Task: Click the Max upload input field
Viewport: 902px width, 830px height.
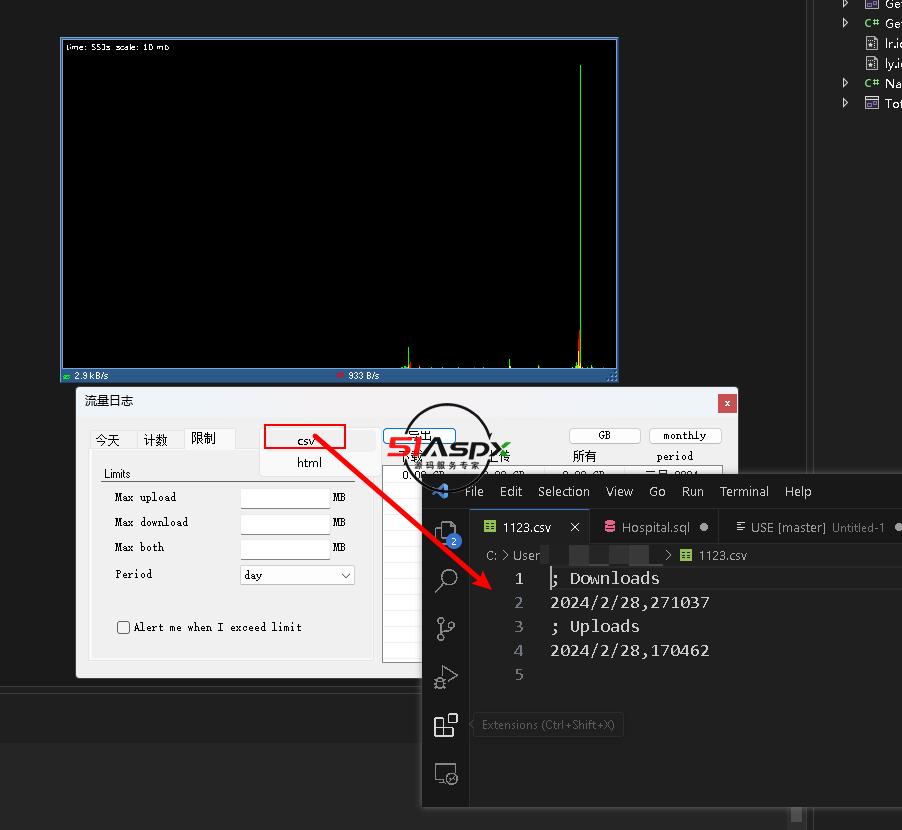Action: point(285,498)
